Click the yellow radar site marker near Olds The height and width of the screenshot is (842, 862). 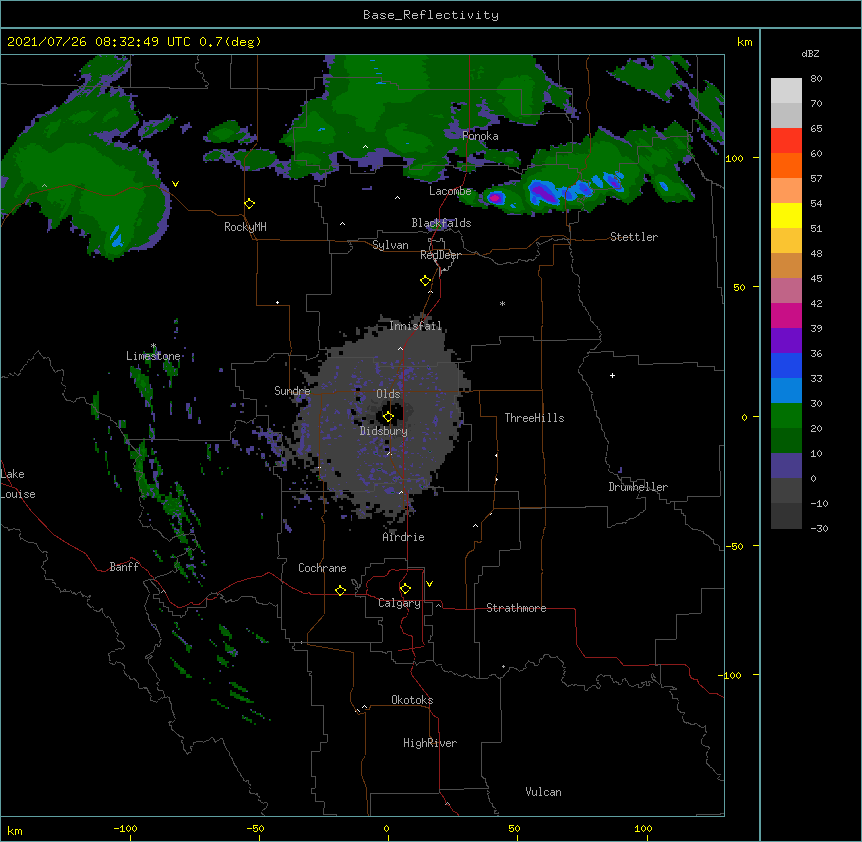[388, 417]
